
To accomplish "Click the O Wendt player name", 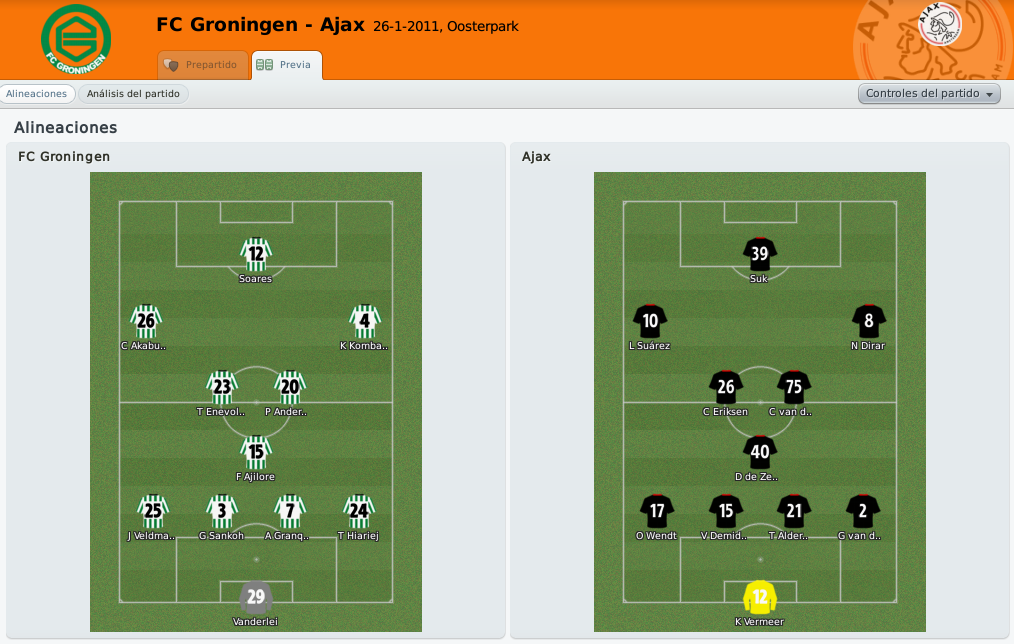I will (656, 536).
